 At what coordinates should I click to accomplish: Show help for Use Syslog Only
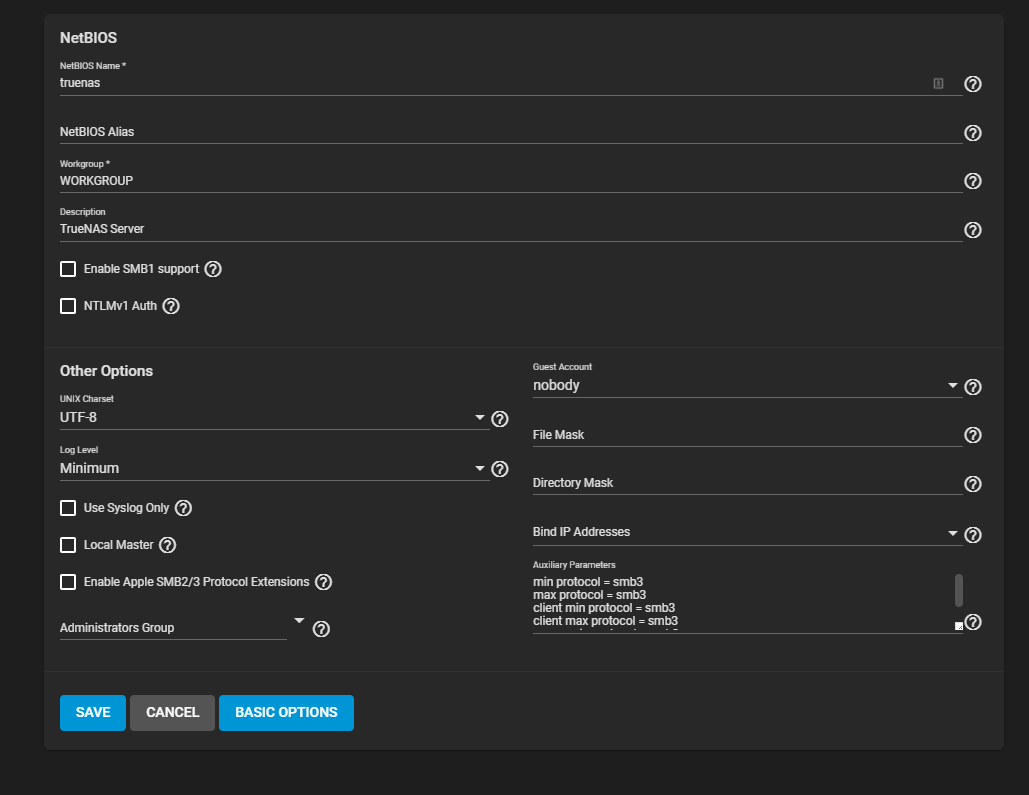183,508
